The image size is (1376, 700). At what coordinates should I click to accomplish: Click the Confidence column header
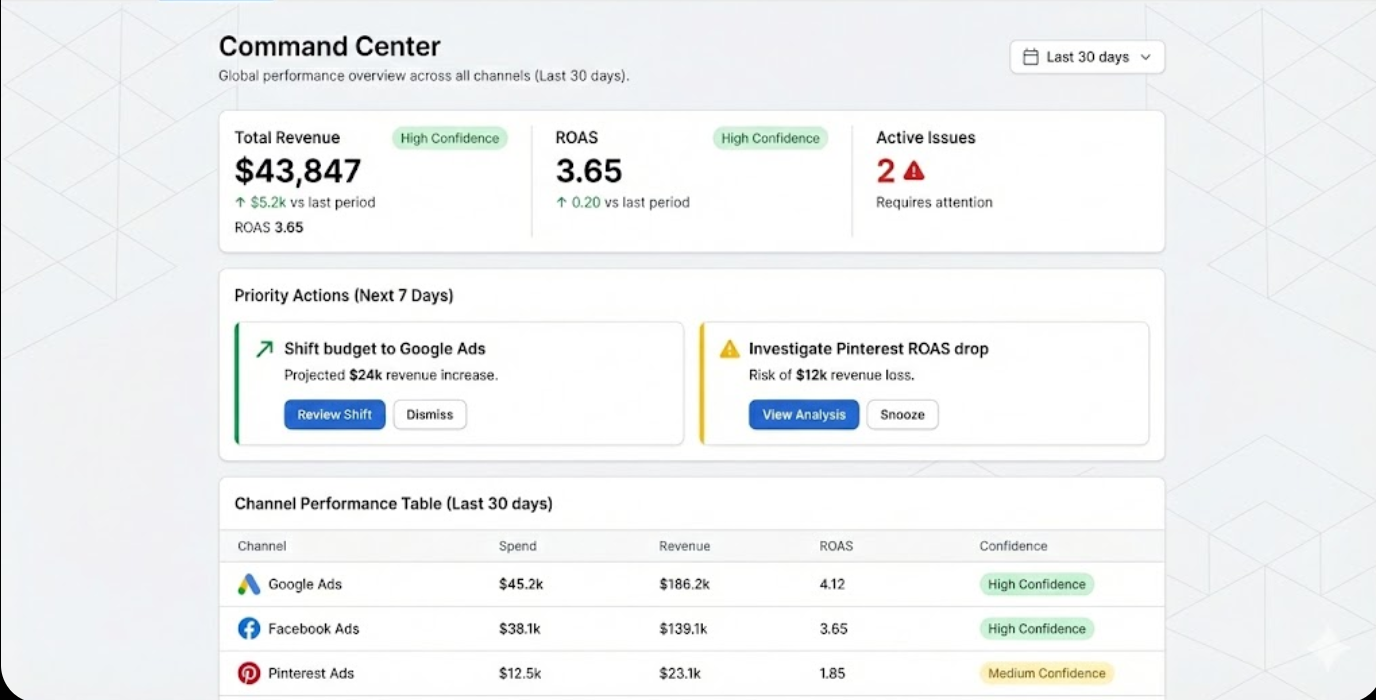(1013, 546)
